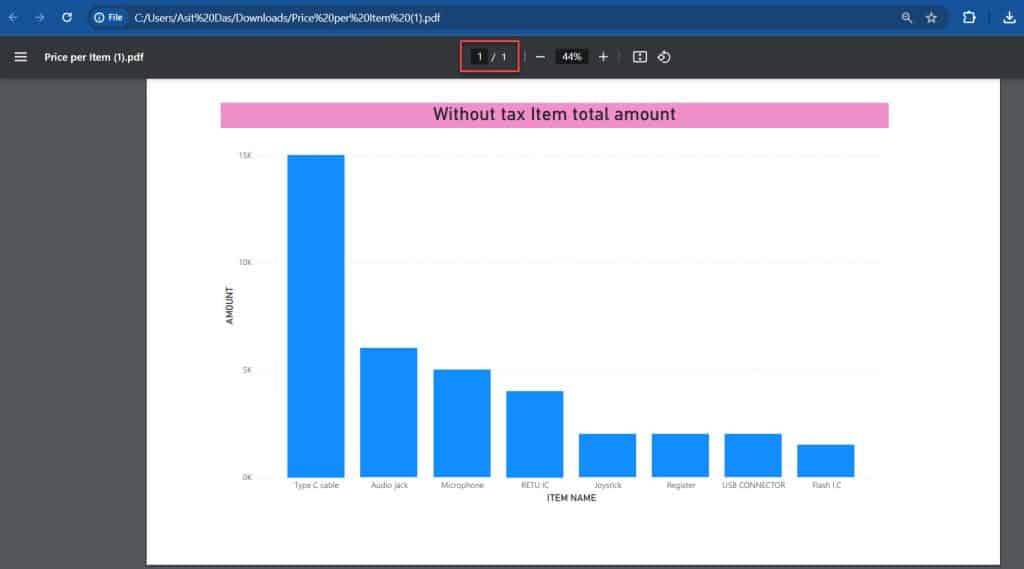Select the Joystick axis label
The height and width of the screenshot is (569, 1024).
(x=608, y=485)
